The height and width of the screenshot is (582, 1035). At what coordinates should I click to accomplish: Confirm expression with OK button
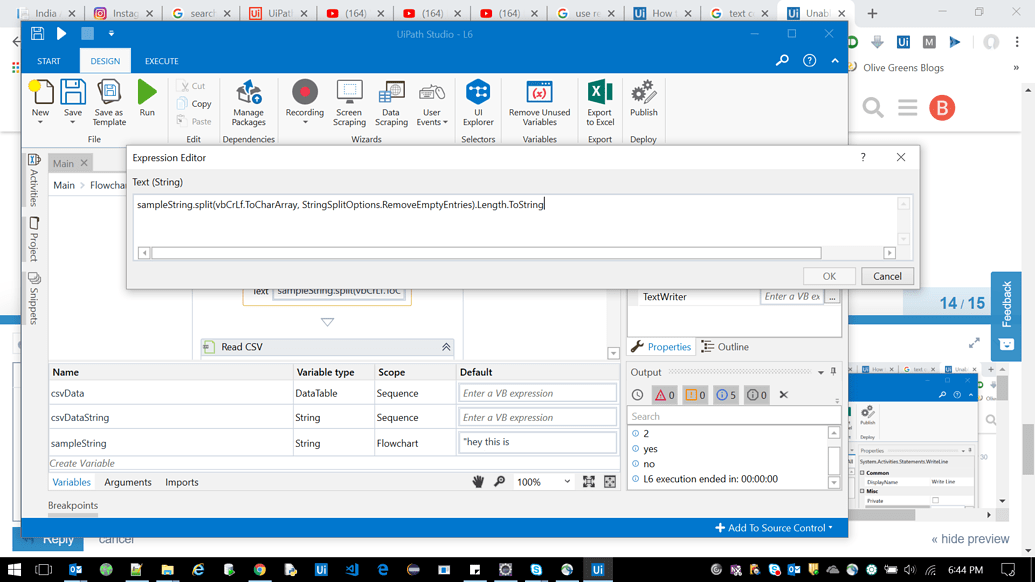pyautogui.click(x=829, y=276)
